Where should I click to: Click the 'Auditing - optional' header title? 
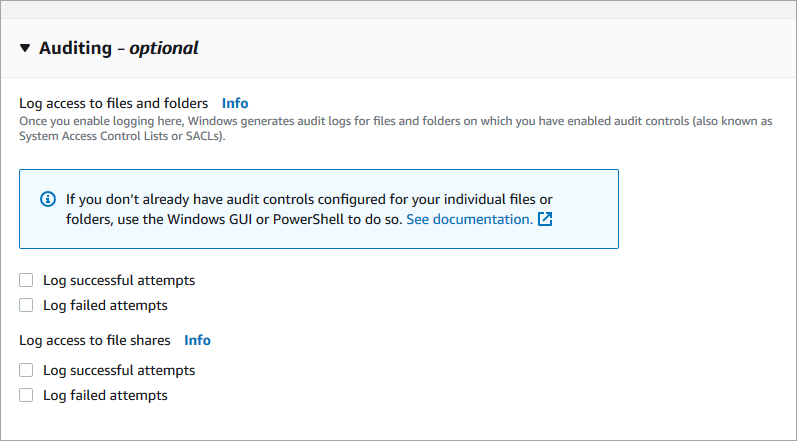(118, 48)
